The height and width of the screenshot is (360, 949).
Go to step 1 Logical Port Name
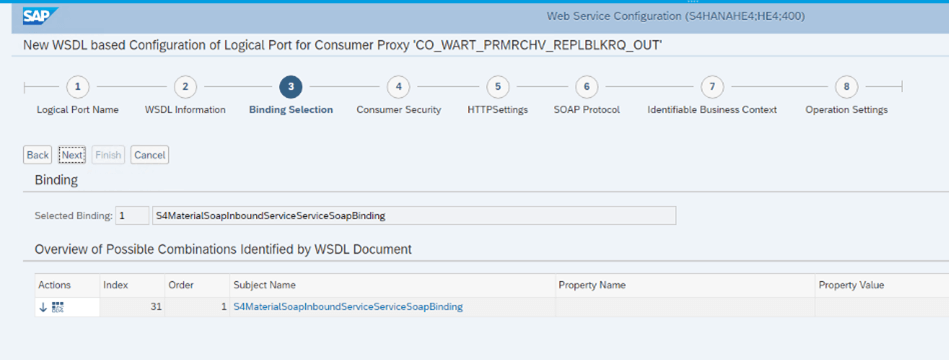(77, 87)
